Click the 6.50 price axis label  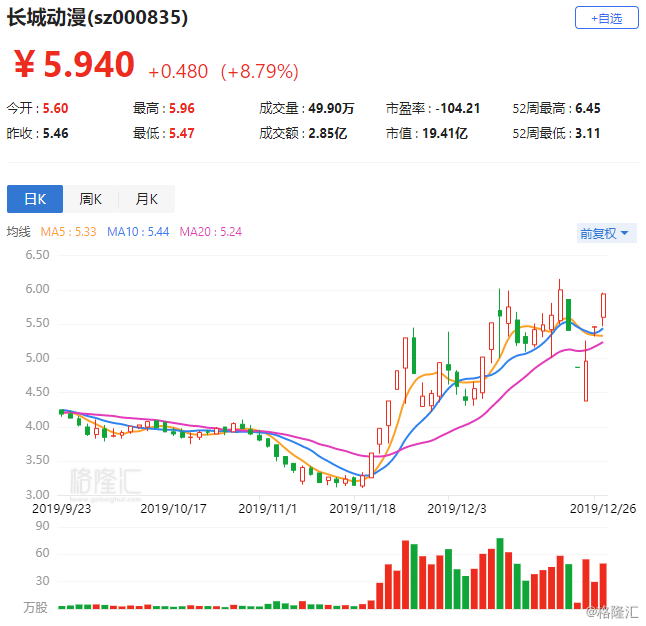[37, 255]
